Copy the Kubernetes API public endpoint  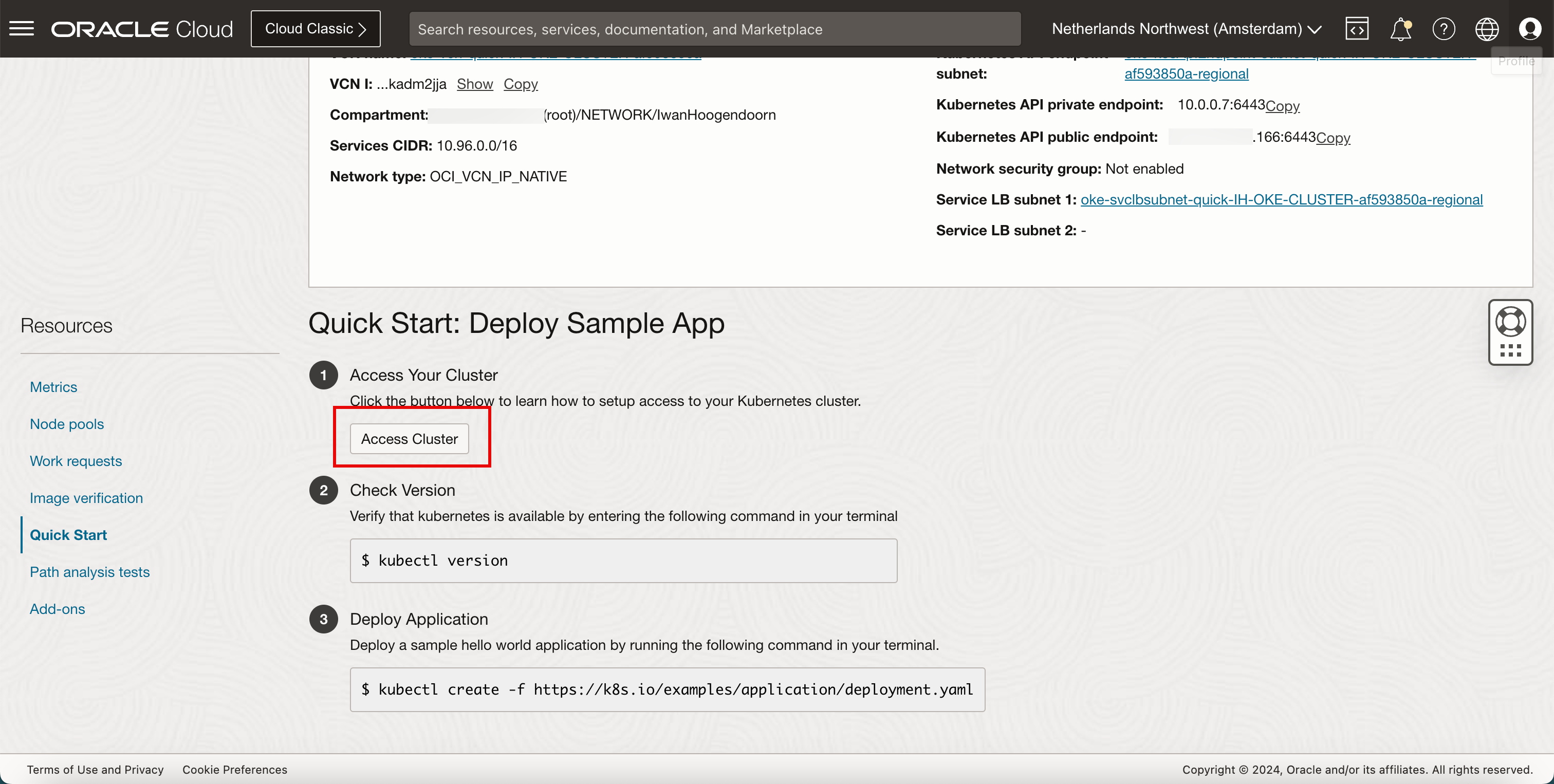pyautogui.click(x=1333, y=138)
